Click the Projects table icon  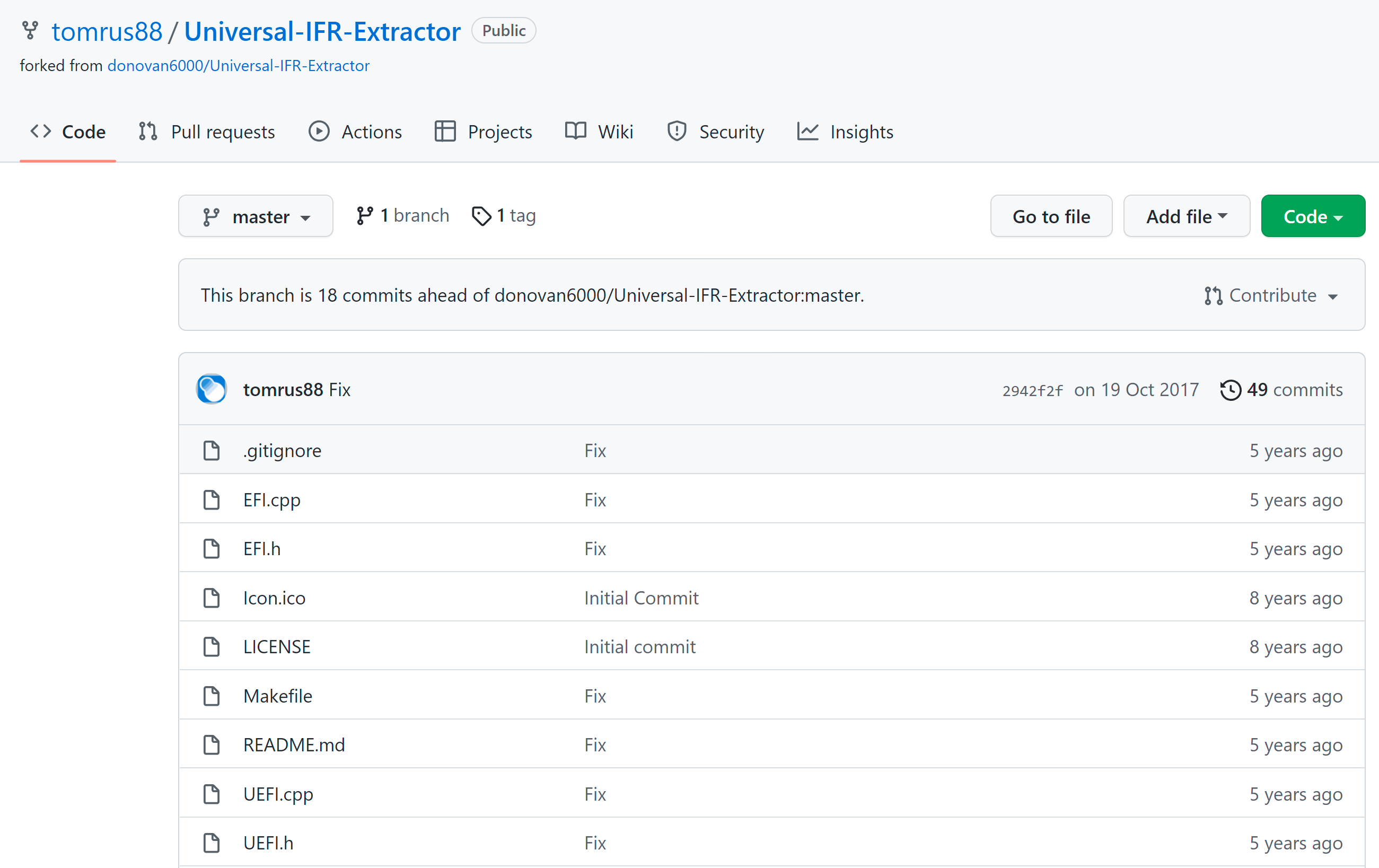445,131
